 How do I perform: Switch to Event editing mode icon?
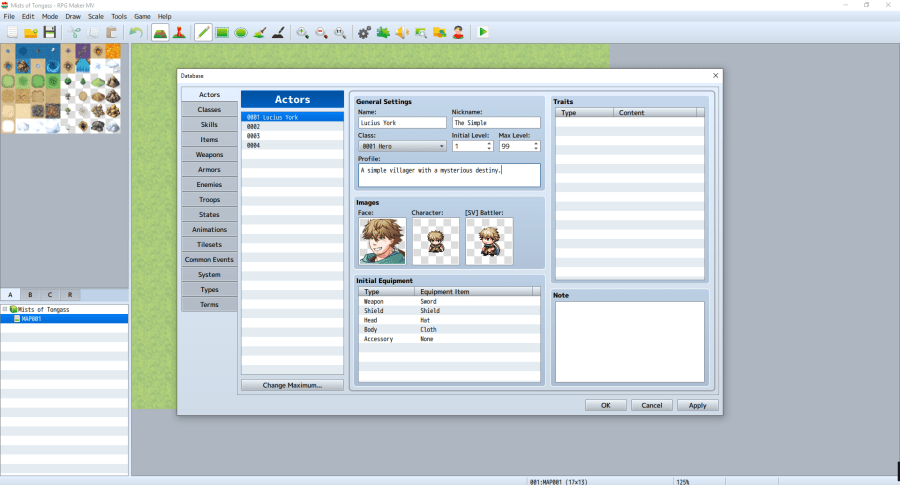[178, 32]
